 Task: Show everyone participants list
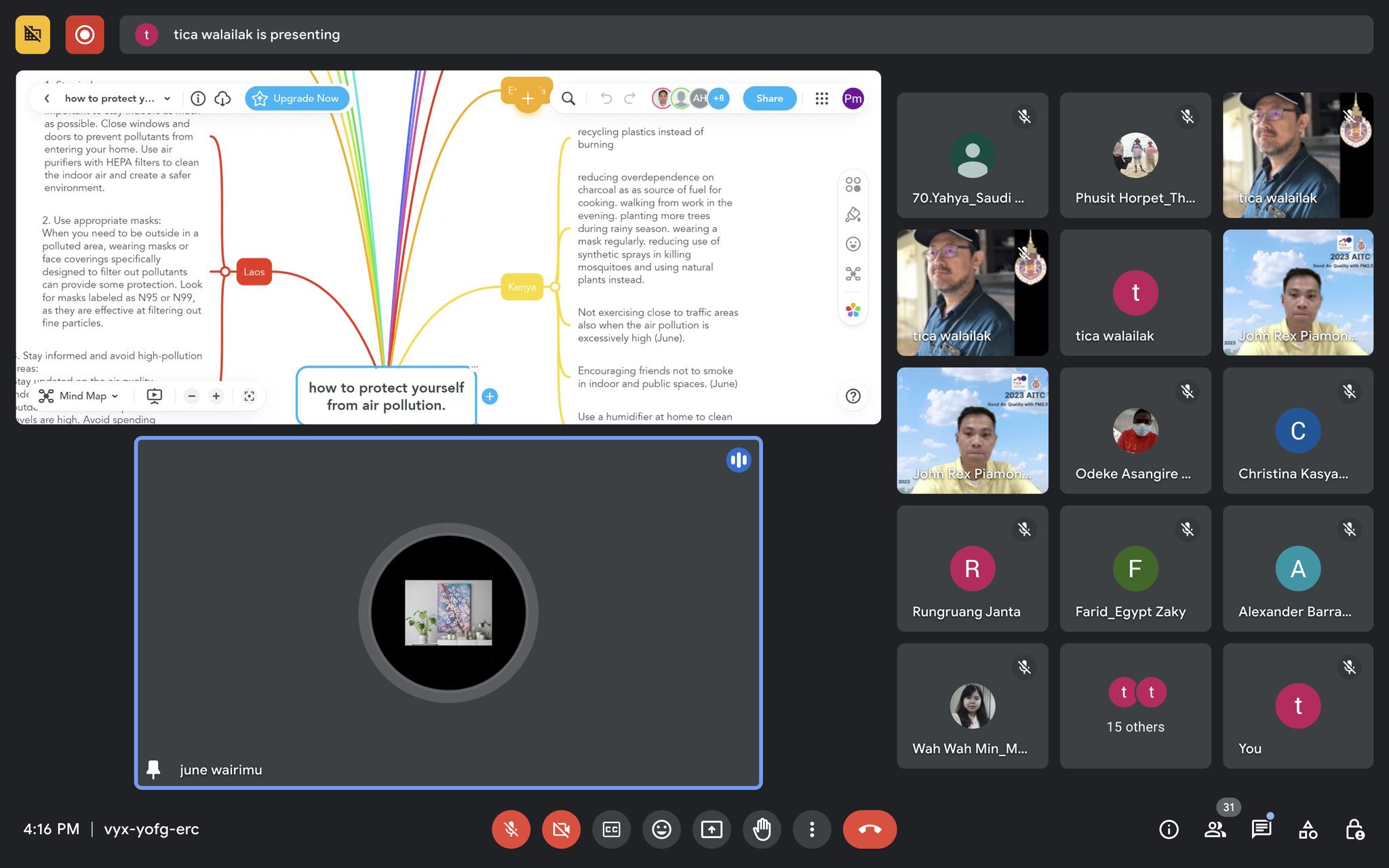[1215, 829]
